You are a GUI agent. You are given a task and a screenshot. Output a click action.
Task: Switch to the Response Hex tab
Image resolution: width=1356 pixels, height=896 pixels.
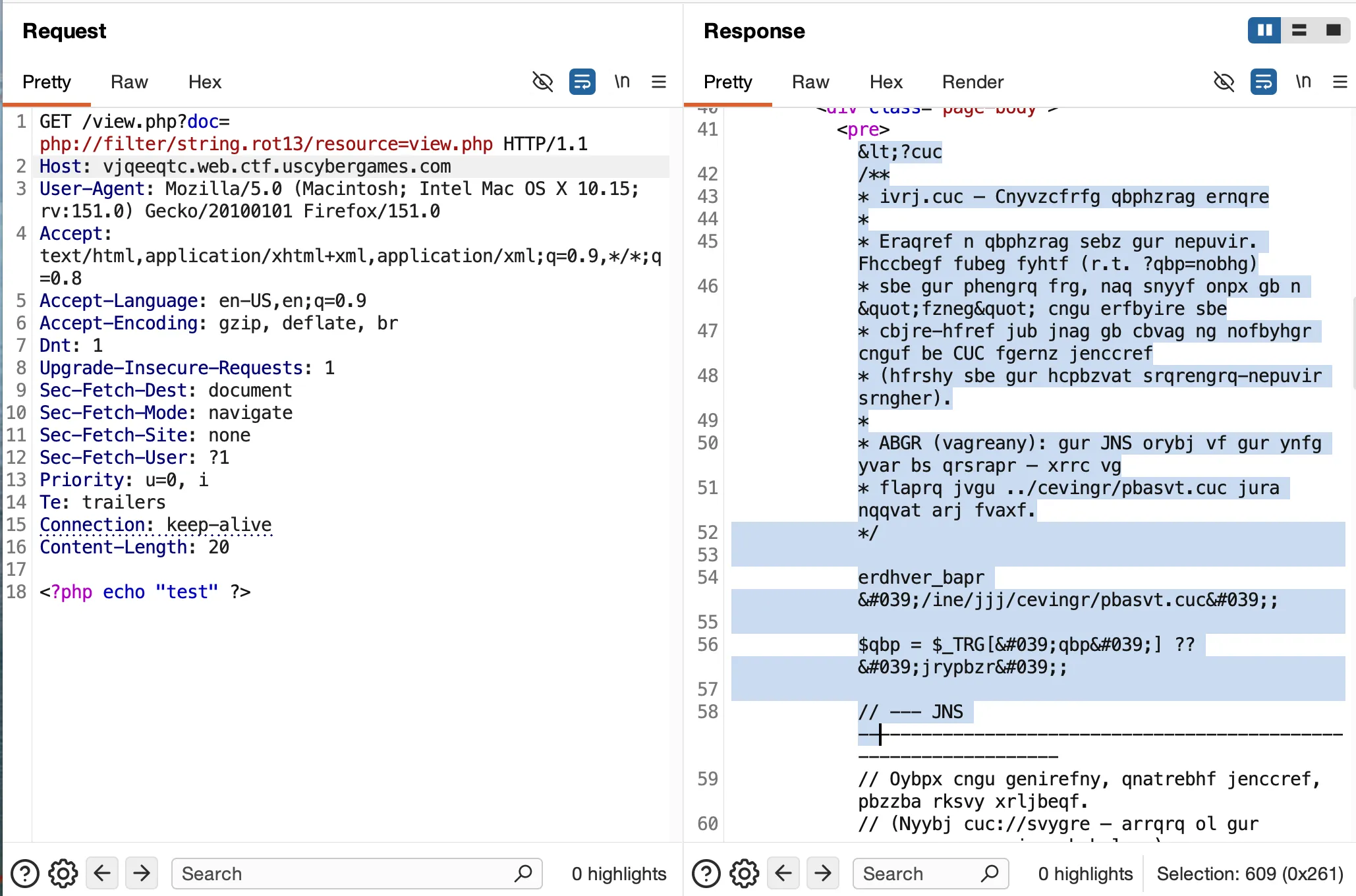(x=886, y=82)
